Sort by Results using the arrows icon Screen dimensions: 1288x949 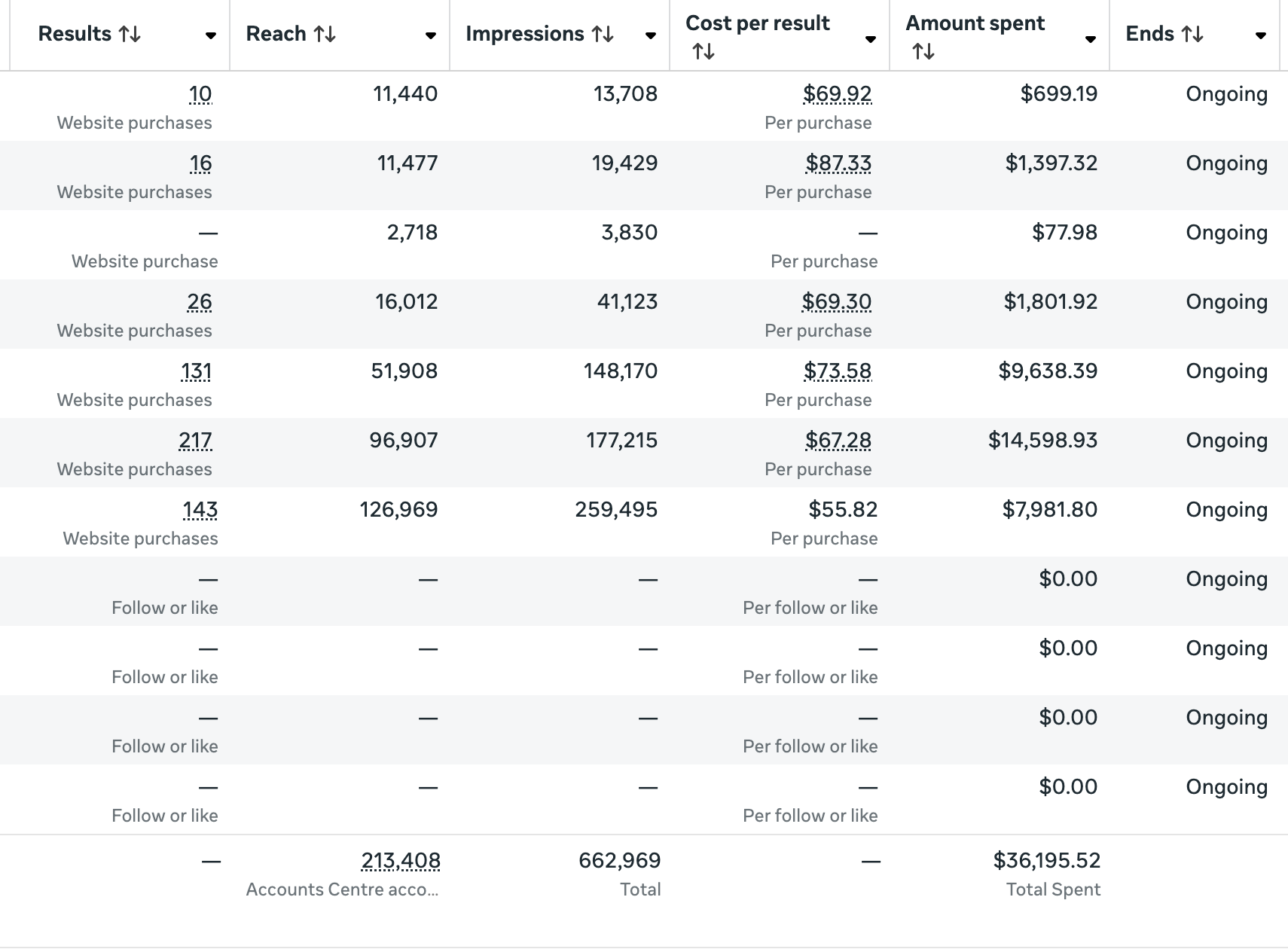click(130, 34)
